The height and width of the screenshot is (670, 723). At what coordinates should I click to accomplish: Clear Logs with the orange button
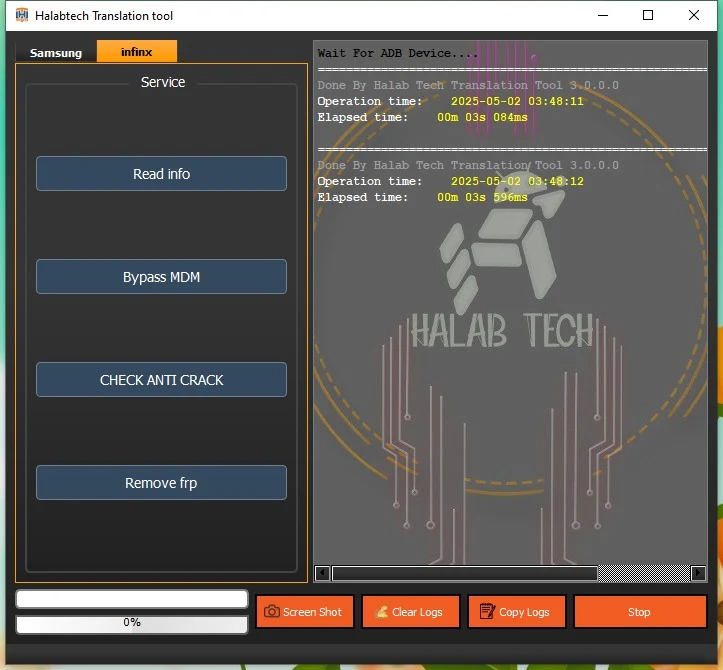click(411, 612)
